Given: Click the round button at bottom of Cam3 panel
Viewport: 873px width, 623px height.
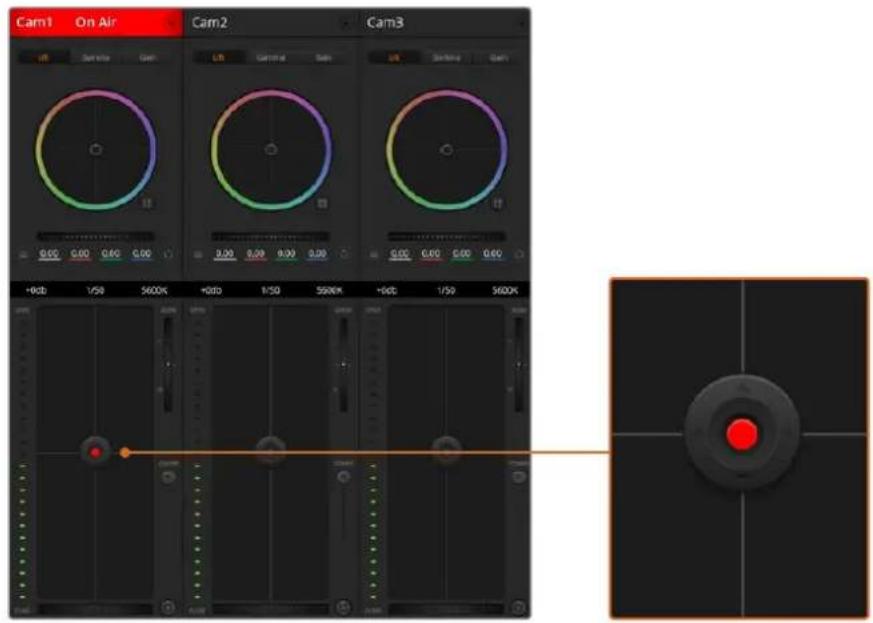Looking at the screenshot, I should (x=518, y=607).
